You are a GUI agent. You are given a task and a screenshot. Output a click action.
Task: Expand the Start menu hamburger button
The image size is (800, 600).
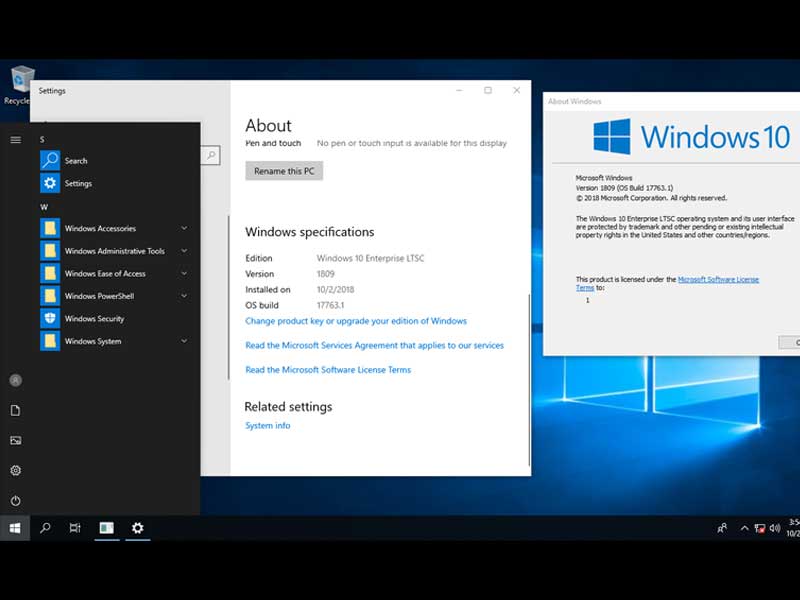tap(15, 140)
